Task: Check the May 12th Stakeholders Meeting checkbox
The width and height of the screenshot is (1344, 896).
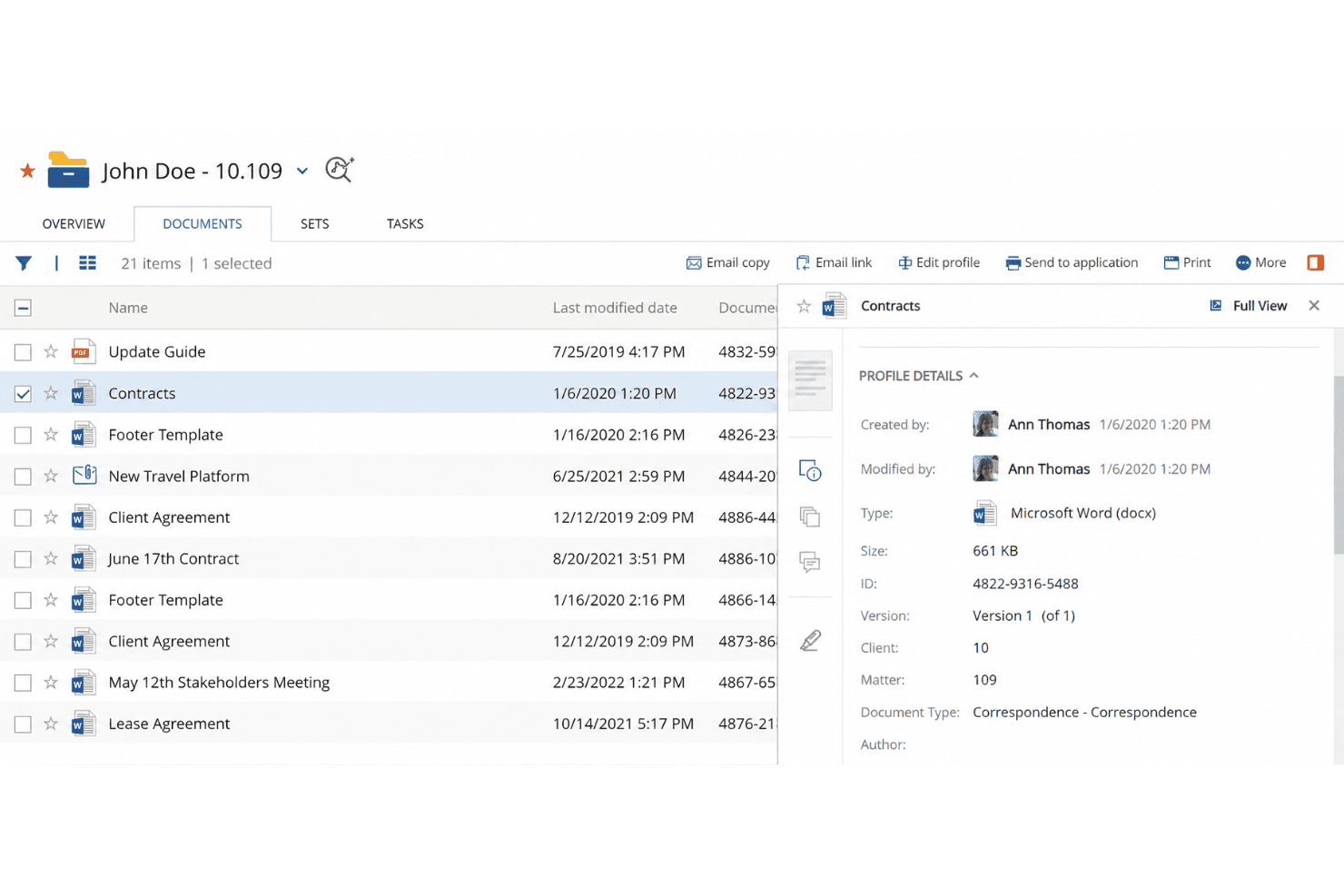Action: pyautogui.click(x=23, y=683)
